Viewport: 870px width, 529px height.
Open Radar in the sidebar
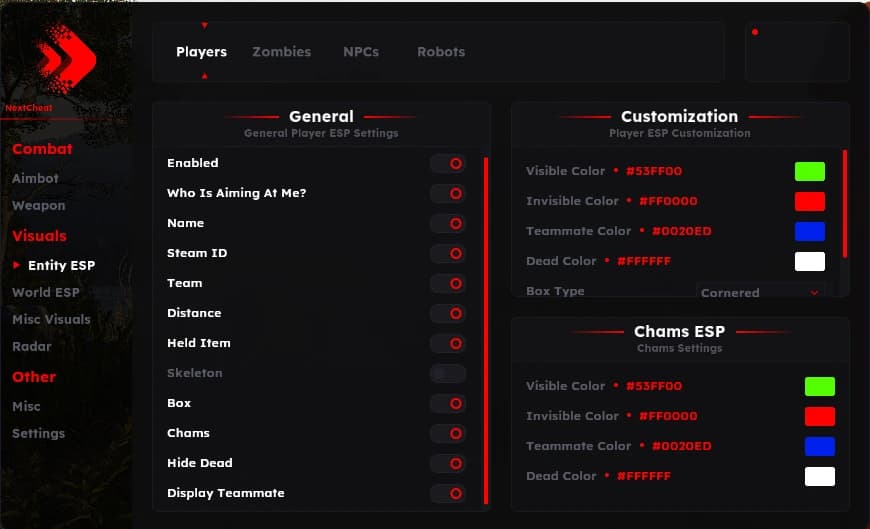[x=32, y=346]
